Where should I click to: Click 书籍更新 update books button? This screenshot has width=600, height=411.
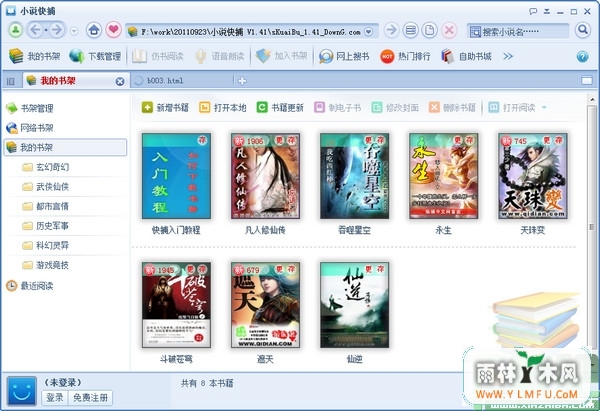[x=280, y=108]
